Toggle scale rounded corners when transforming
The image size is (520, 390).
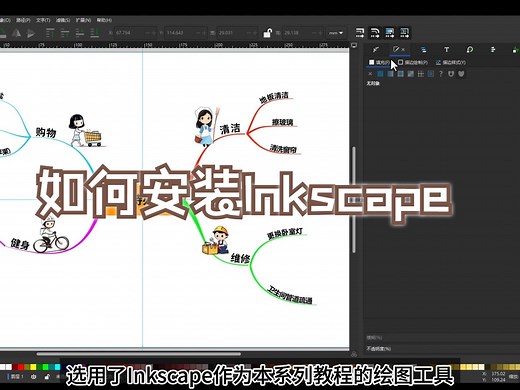(x=375, y=33)
